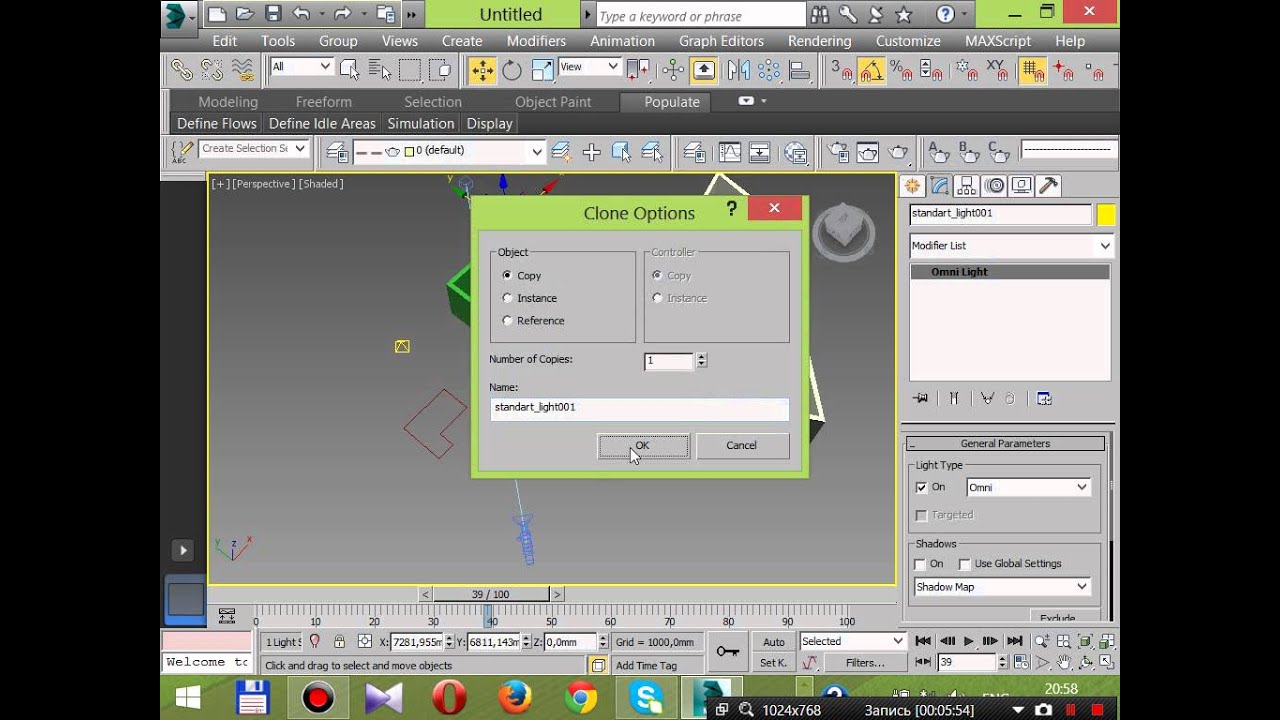
Task: Toggle the Auto Key button
Action: 774,642
